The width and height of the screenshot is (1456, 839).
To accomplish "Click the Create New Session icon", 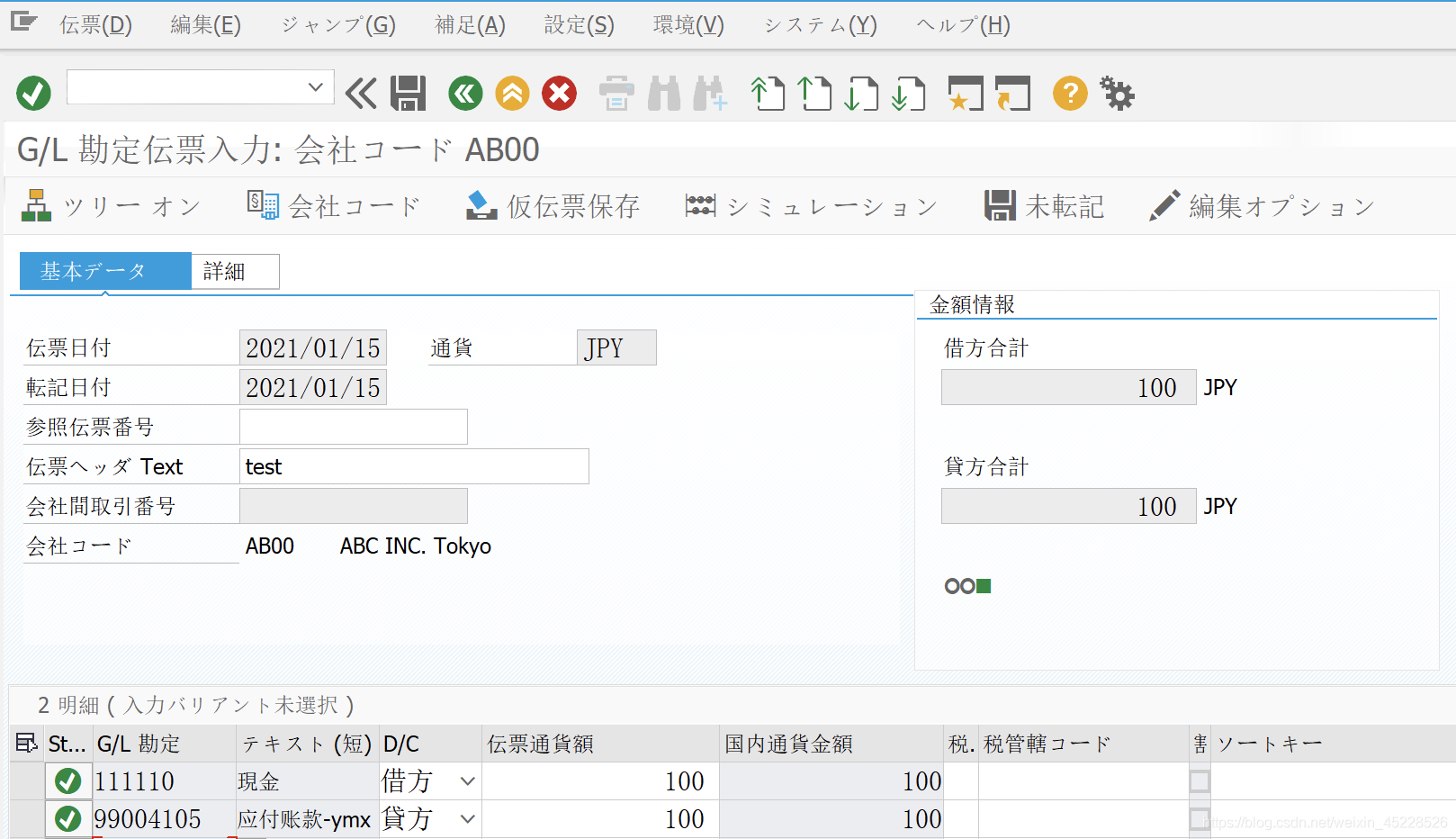I will point(966,93).
